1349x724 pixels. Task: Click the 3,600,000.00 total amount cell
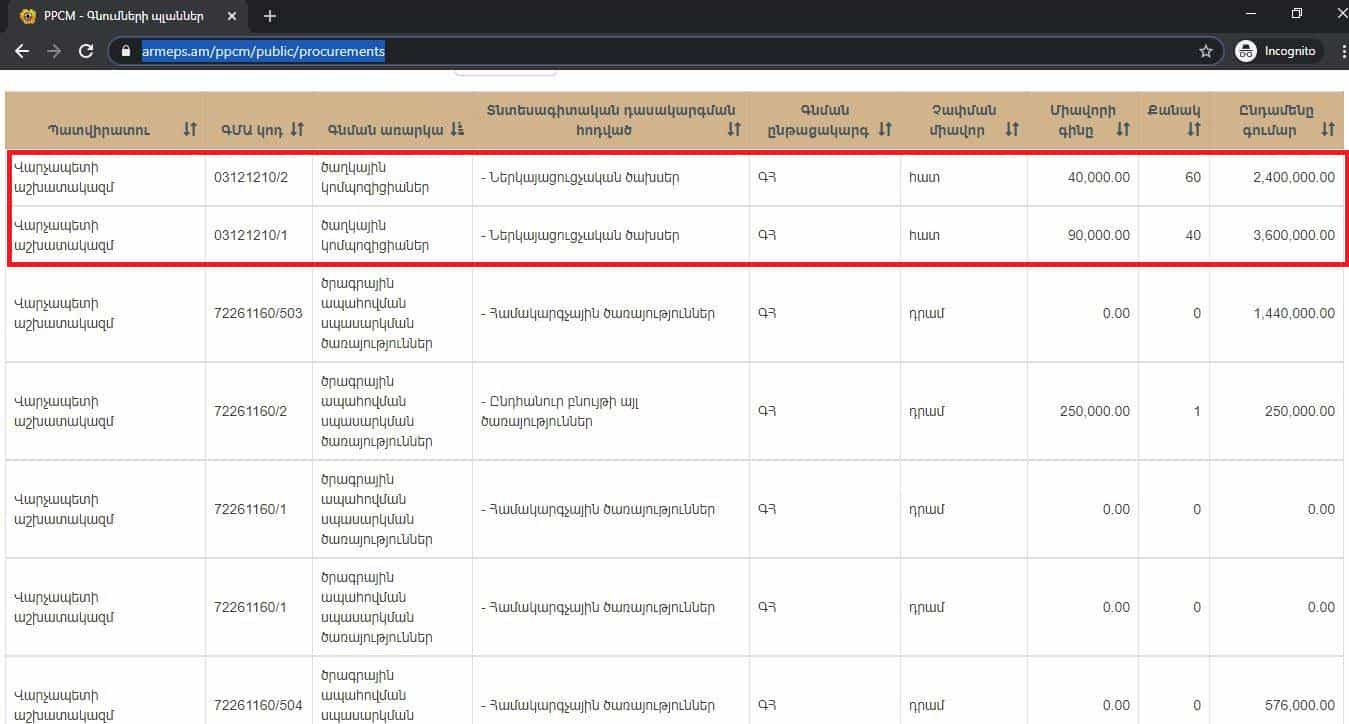(1293, 236)
